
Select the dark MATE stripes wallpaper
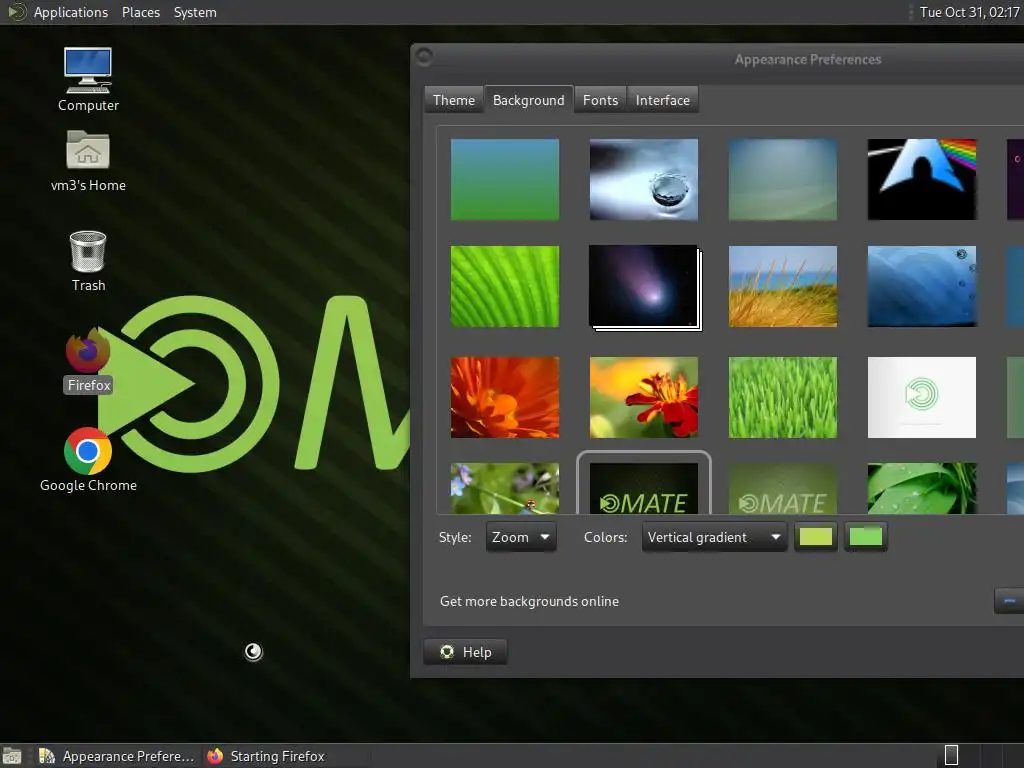(643, 488)
